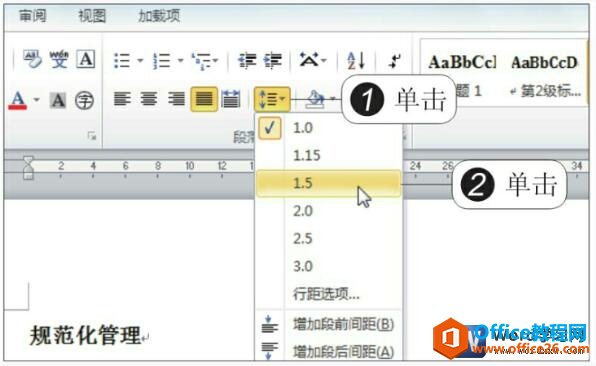
Task: Click the shading paint bucket icon
Action: coord(315,100)
